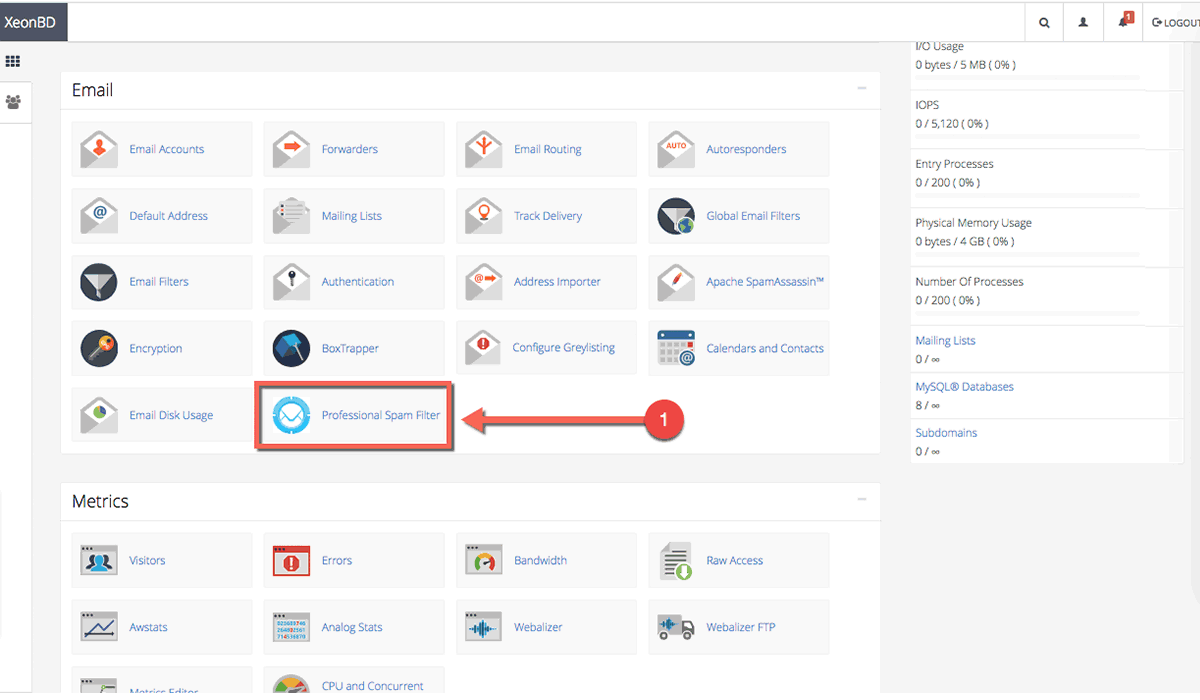
Task: Click the Bandwidth gauge icon
Action: (x=484, y=561)
